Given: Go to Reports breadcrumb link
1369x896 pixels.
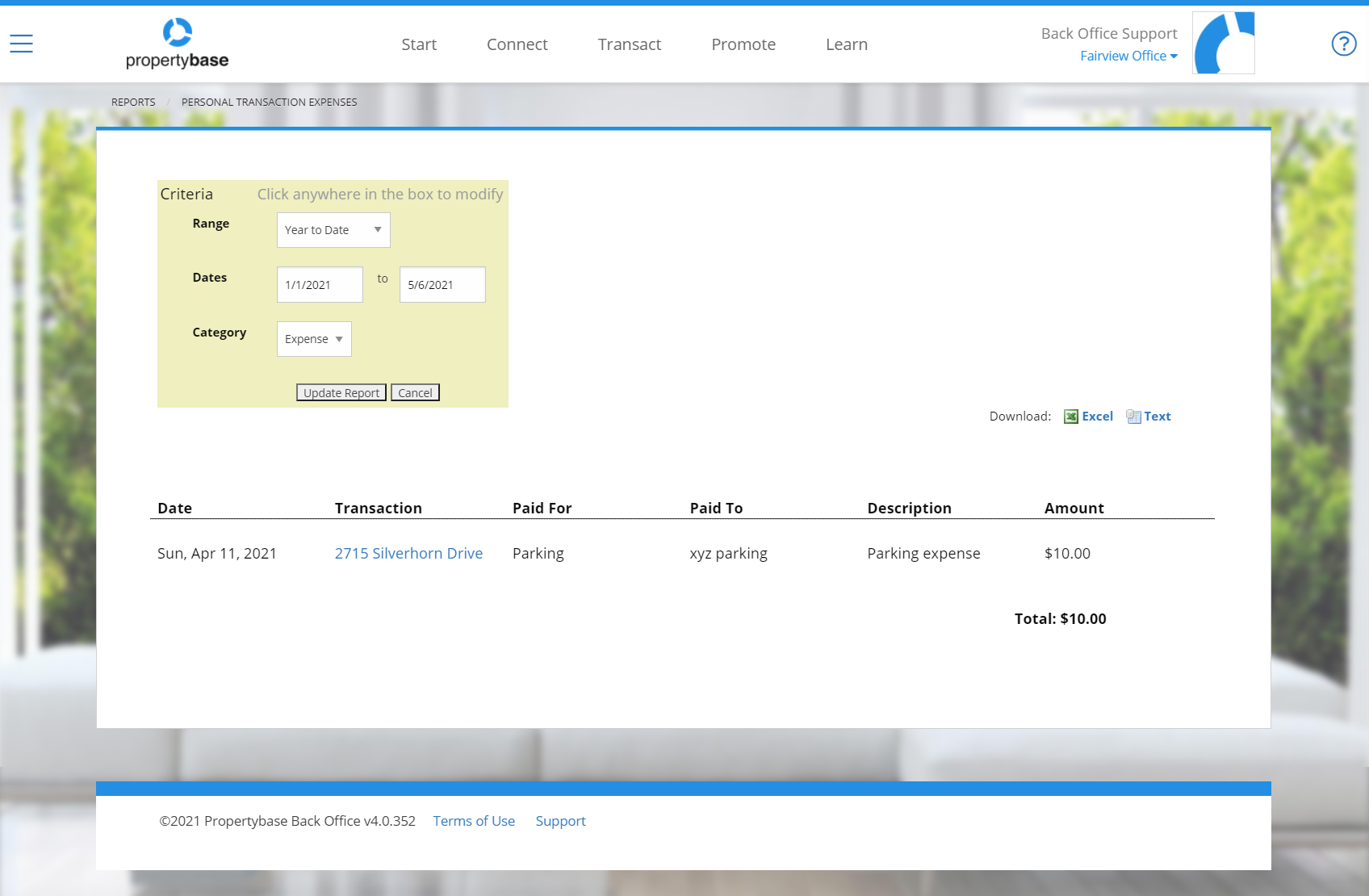Looking at the screenshot, I should (133, 103).
